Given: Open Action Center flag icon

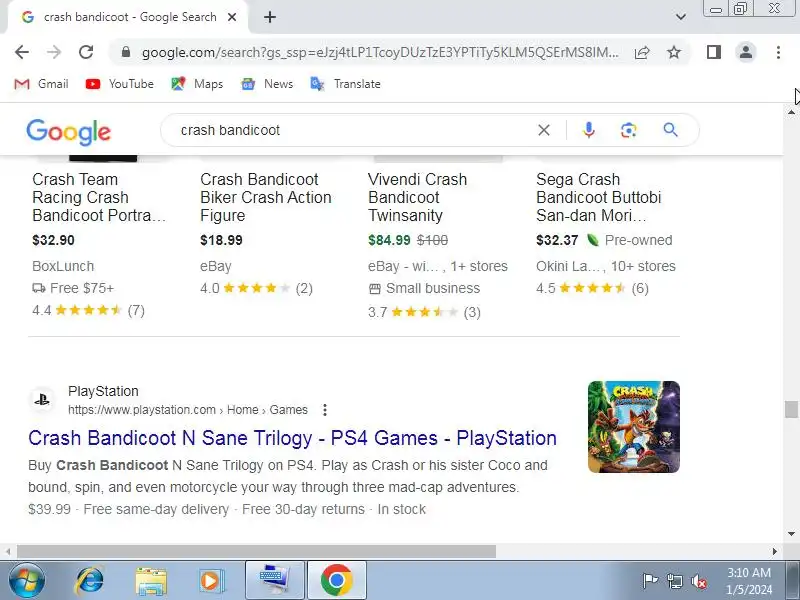Looking at the screenshot, I should 649,581.
